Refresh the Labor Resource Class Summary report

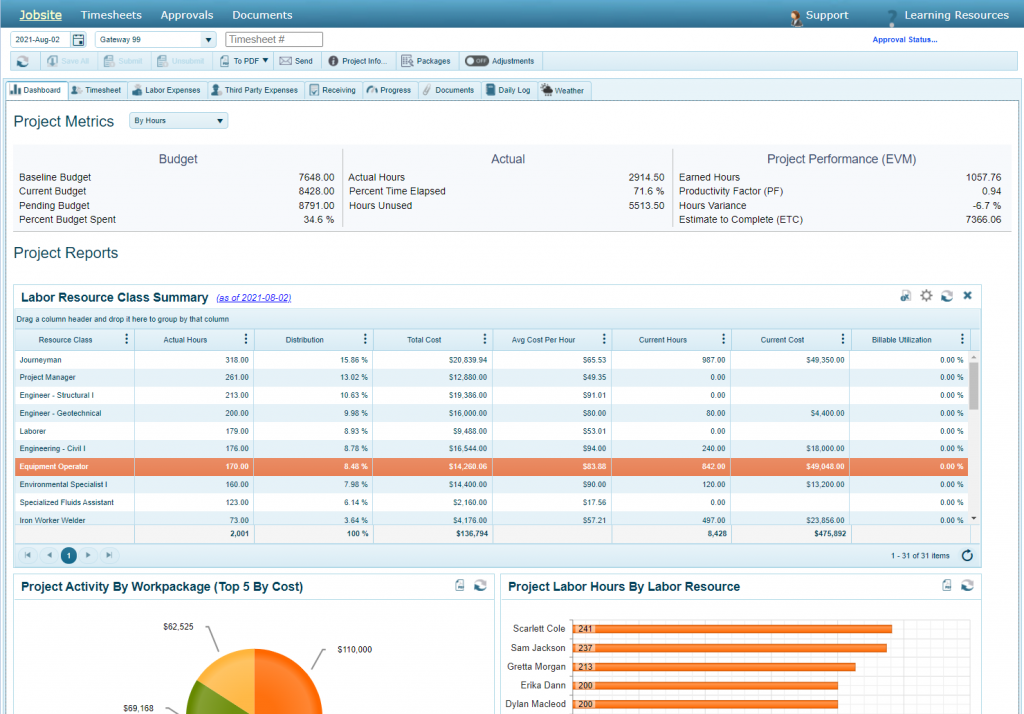pos(946,295)
